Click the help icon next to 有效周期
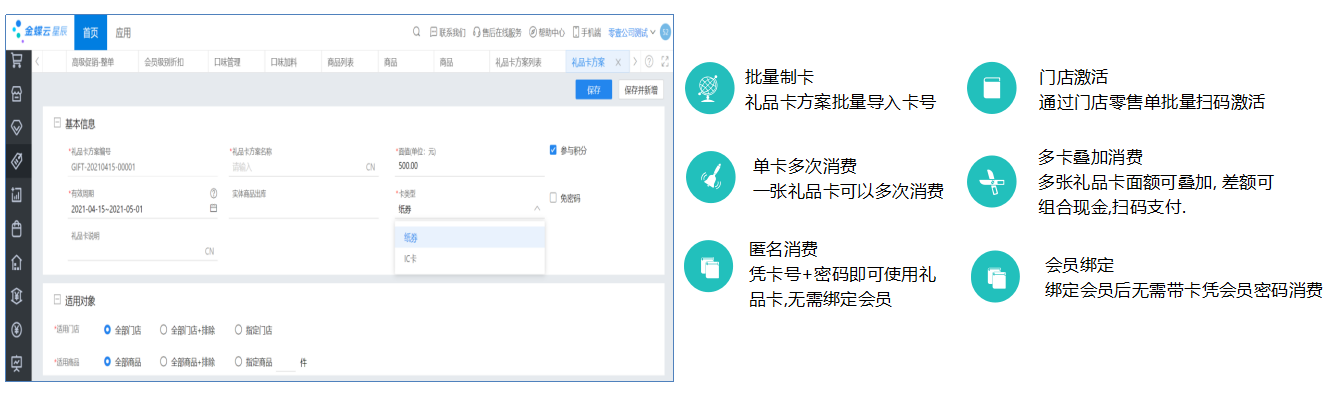Viewport: 1333px width, 394px height. click(213, 192)
